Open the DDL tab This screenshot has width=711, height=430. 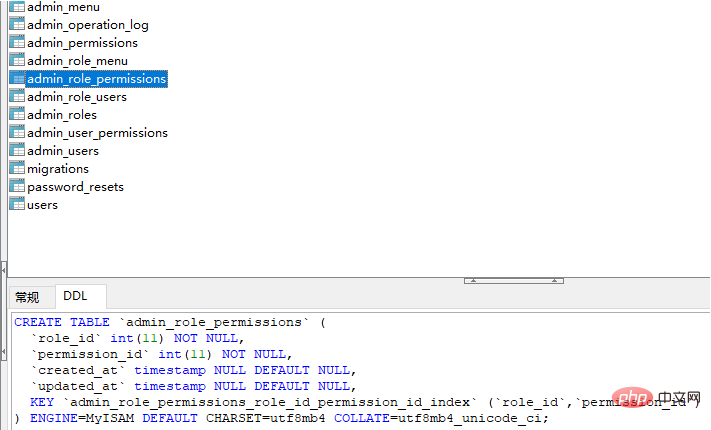click(x=76, y=297)
